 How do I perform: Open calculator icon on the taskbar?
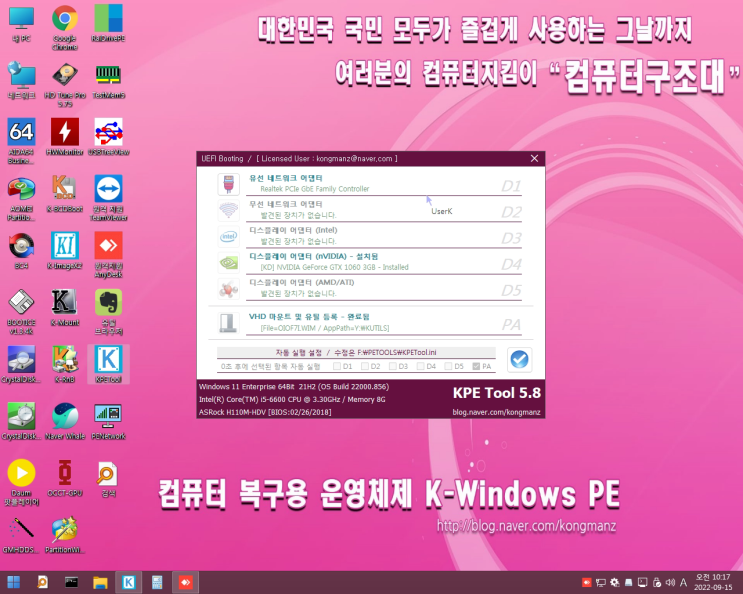coord(157,582)
